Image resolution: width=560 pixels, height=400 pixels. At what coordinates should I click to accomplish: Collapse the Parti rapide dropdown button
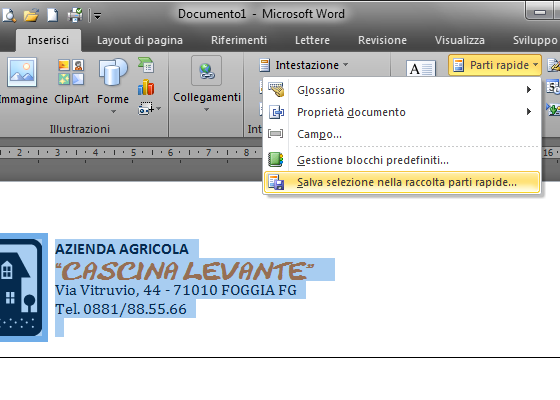pyautogui.click(x=495, y=65)
